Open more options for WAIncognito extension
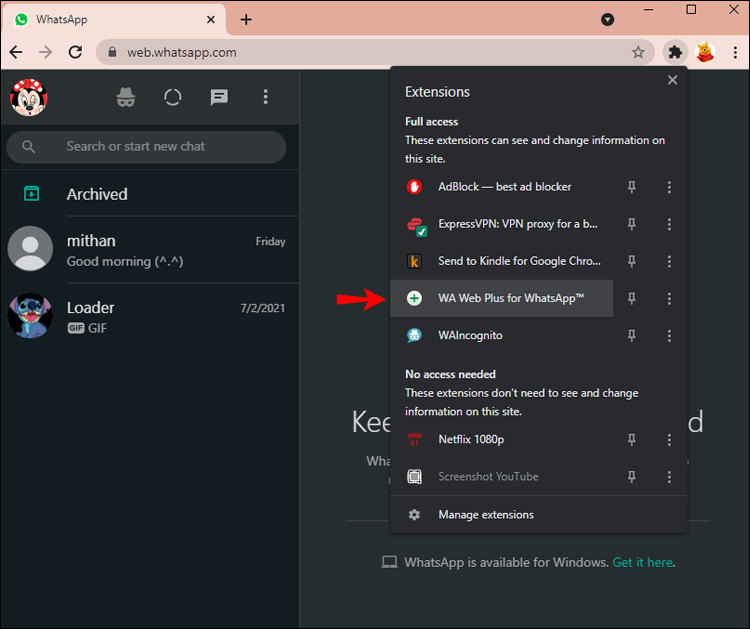Screen dimensions: 750x629 (x=669, y=336)
